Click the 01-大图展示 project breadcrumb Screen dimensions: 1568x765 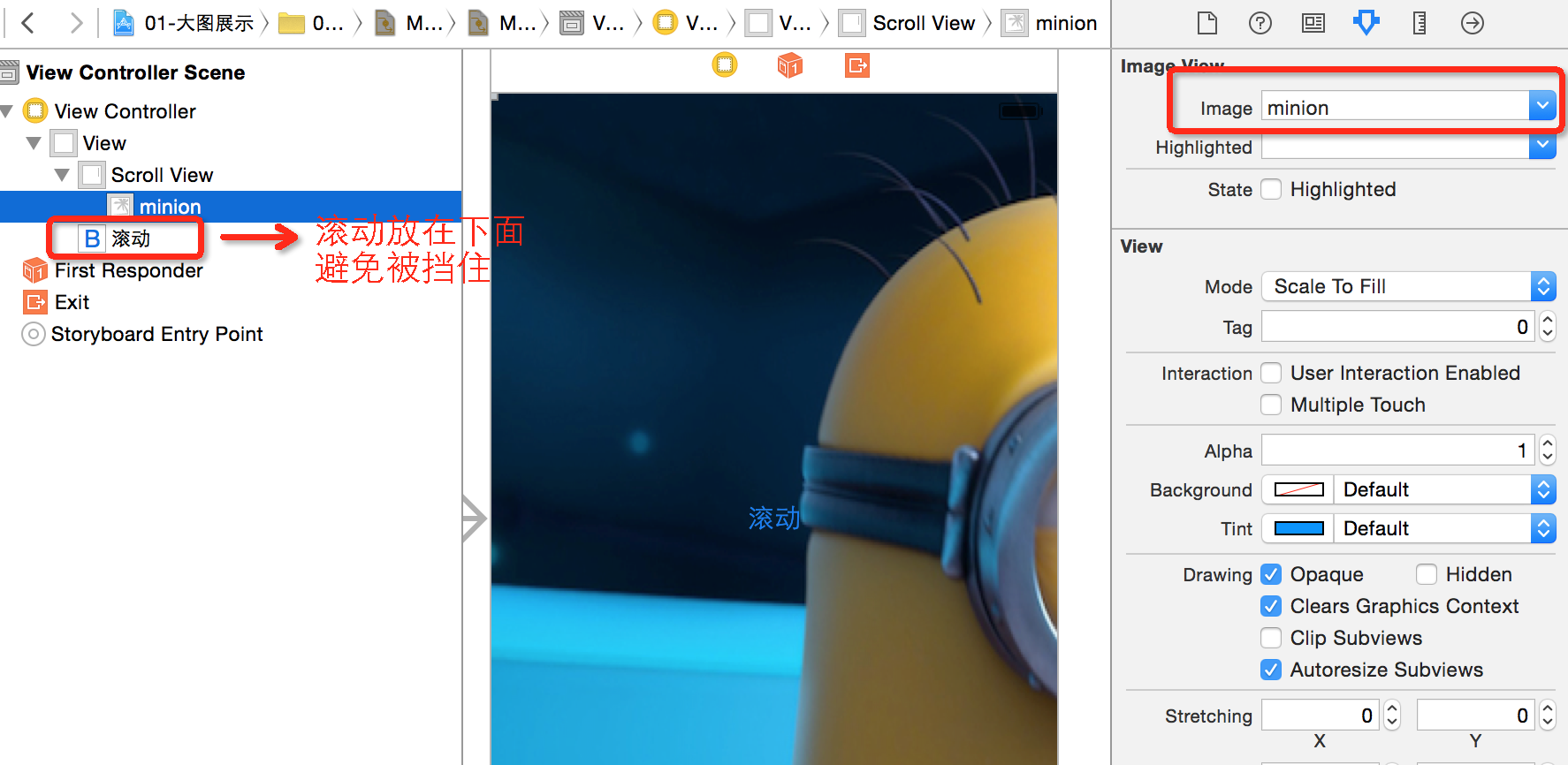point(184,23)
